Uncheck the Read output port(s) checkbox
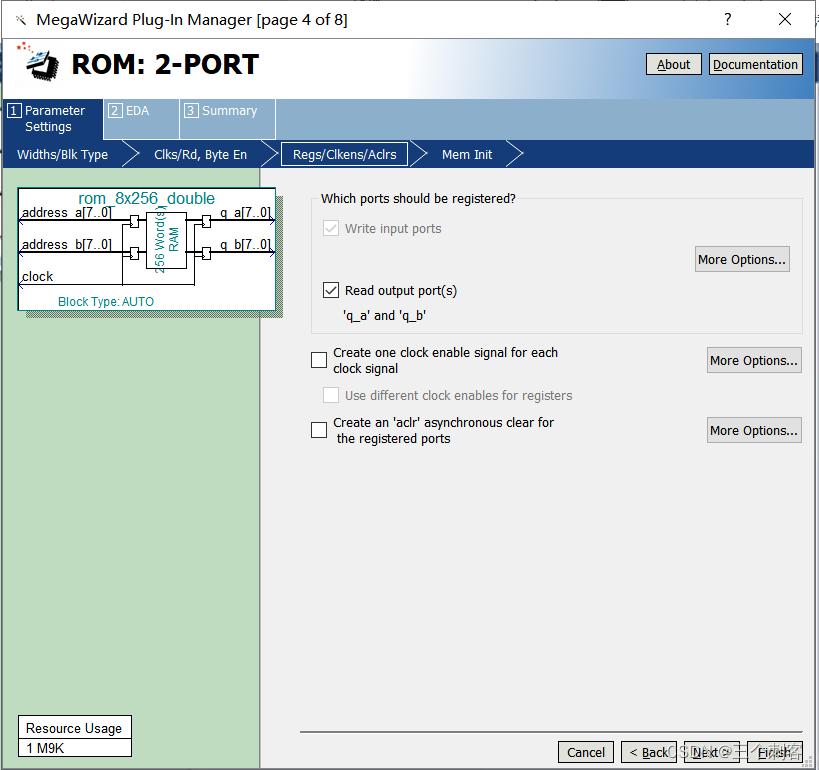The height and width of the screenshot is (770, 819). tap(331, 290)
